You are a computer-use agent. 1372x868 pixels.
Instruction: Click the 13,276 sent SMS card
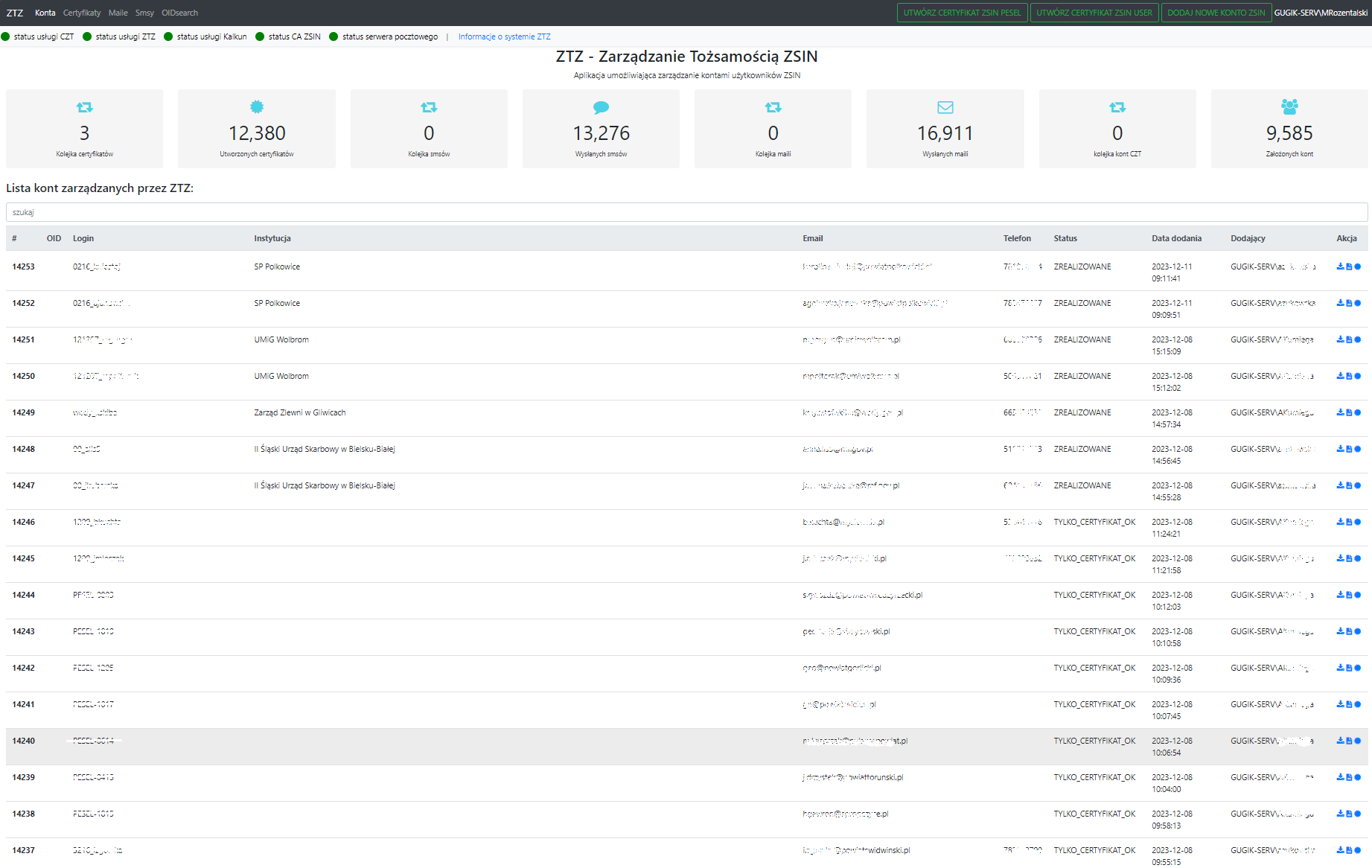(601, 129)
